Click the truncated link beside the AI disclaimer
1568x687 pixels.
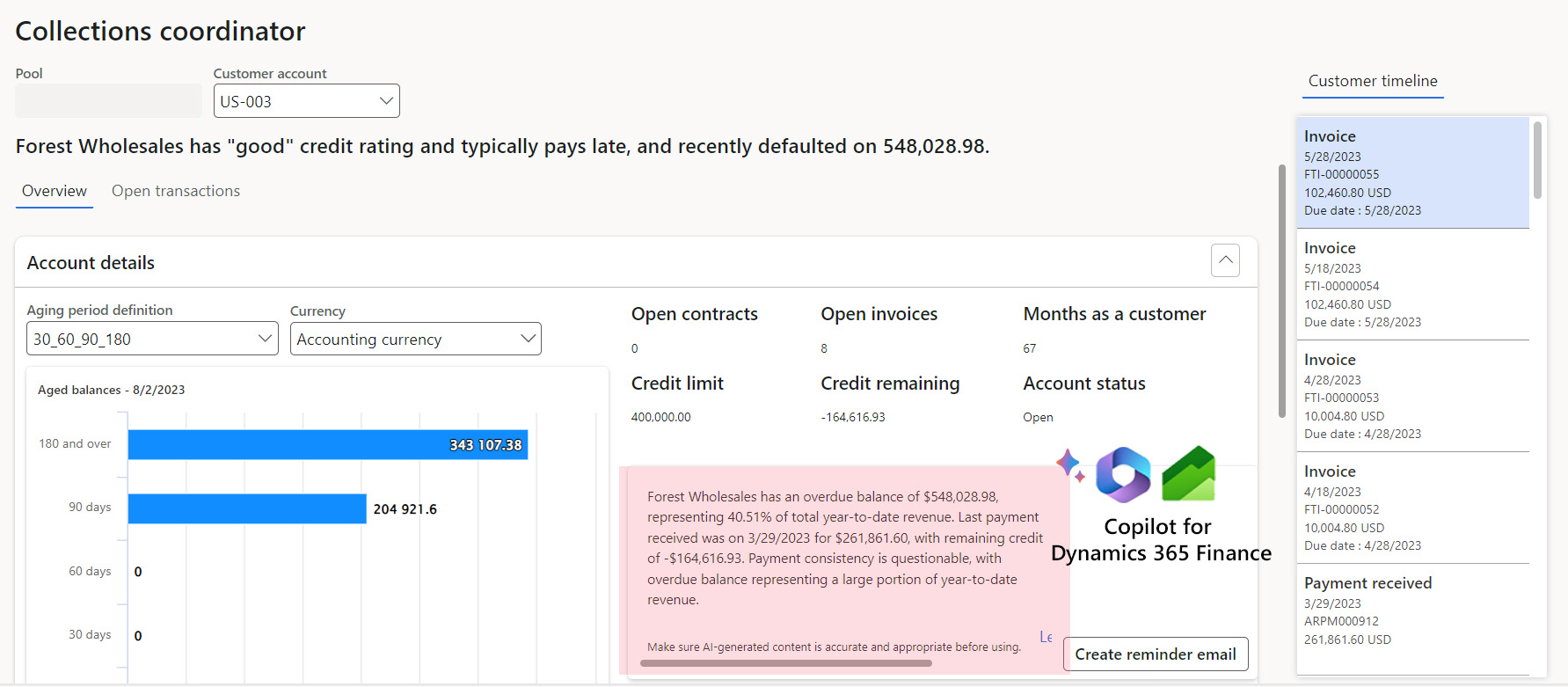[1046, 636]
